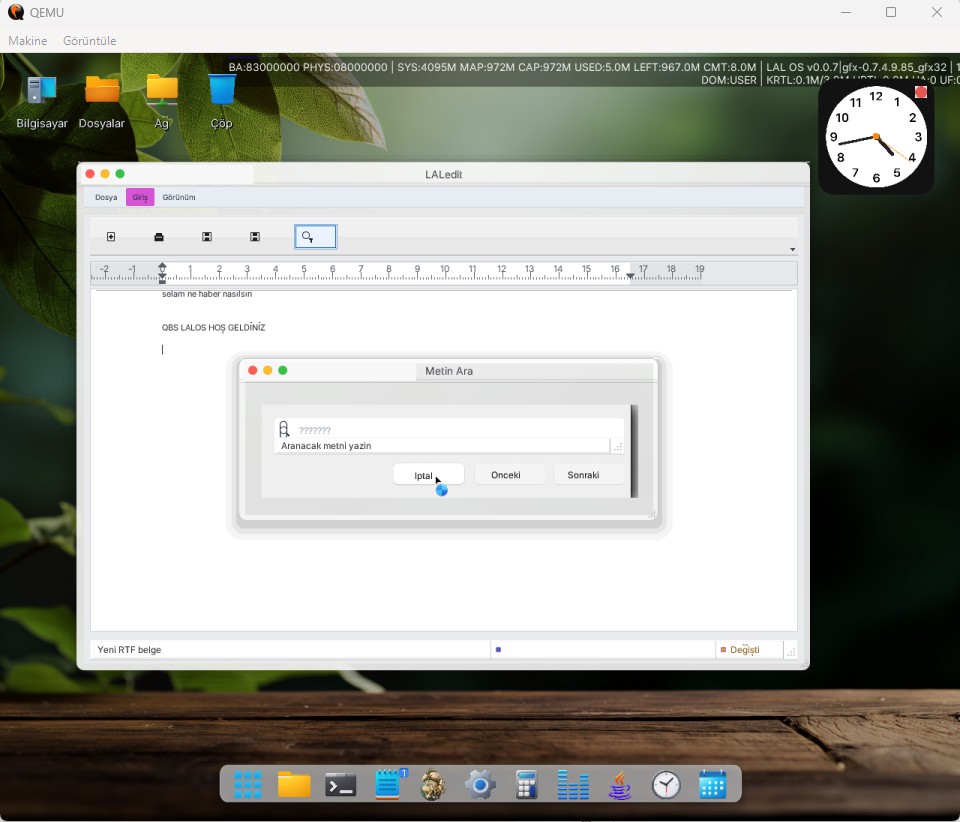960x822 pixels.
Task: Close the clock widget with red square
Action: coord(921,92)
